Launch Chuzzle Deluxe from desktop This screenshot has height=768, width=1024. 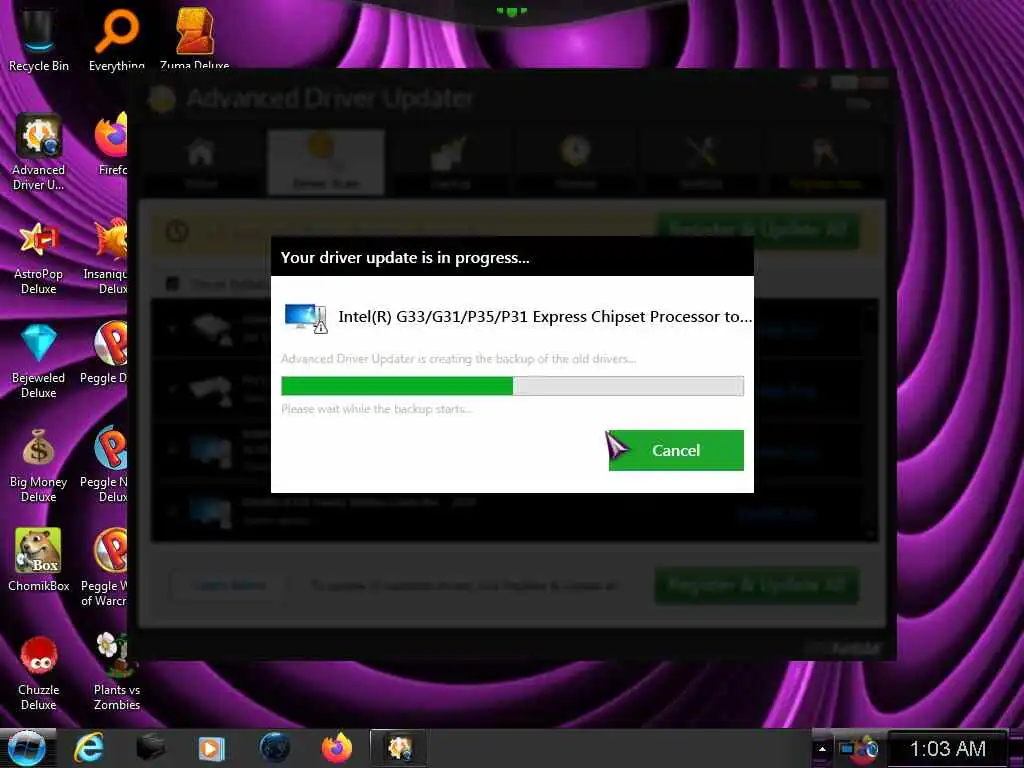click(39, 673)
